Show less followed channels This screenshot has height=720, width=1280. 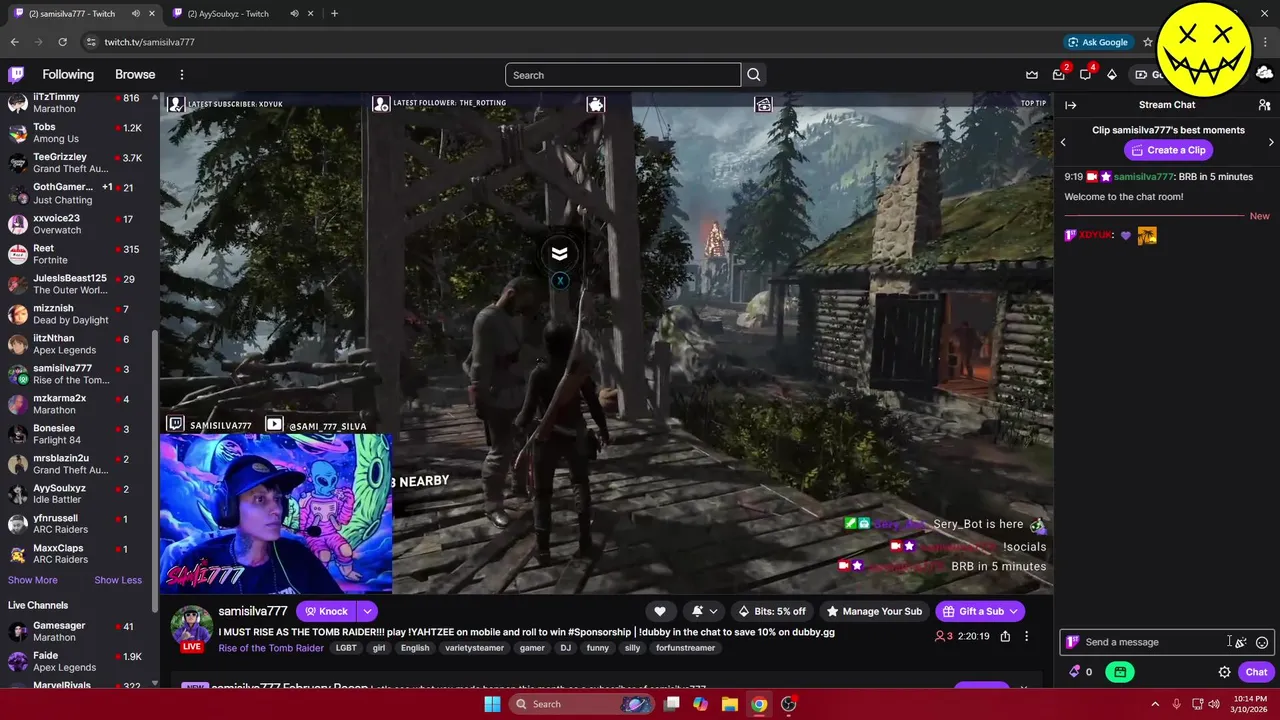coord(118,580)
